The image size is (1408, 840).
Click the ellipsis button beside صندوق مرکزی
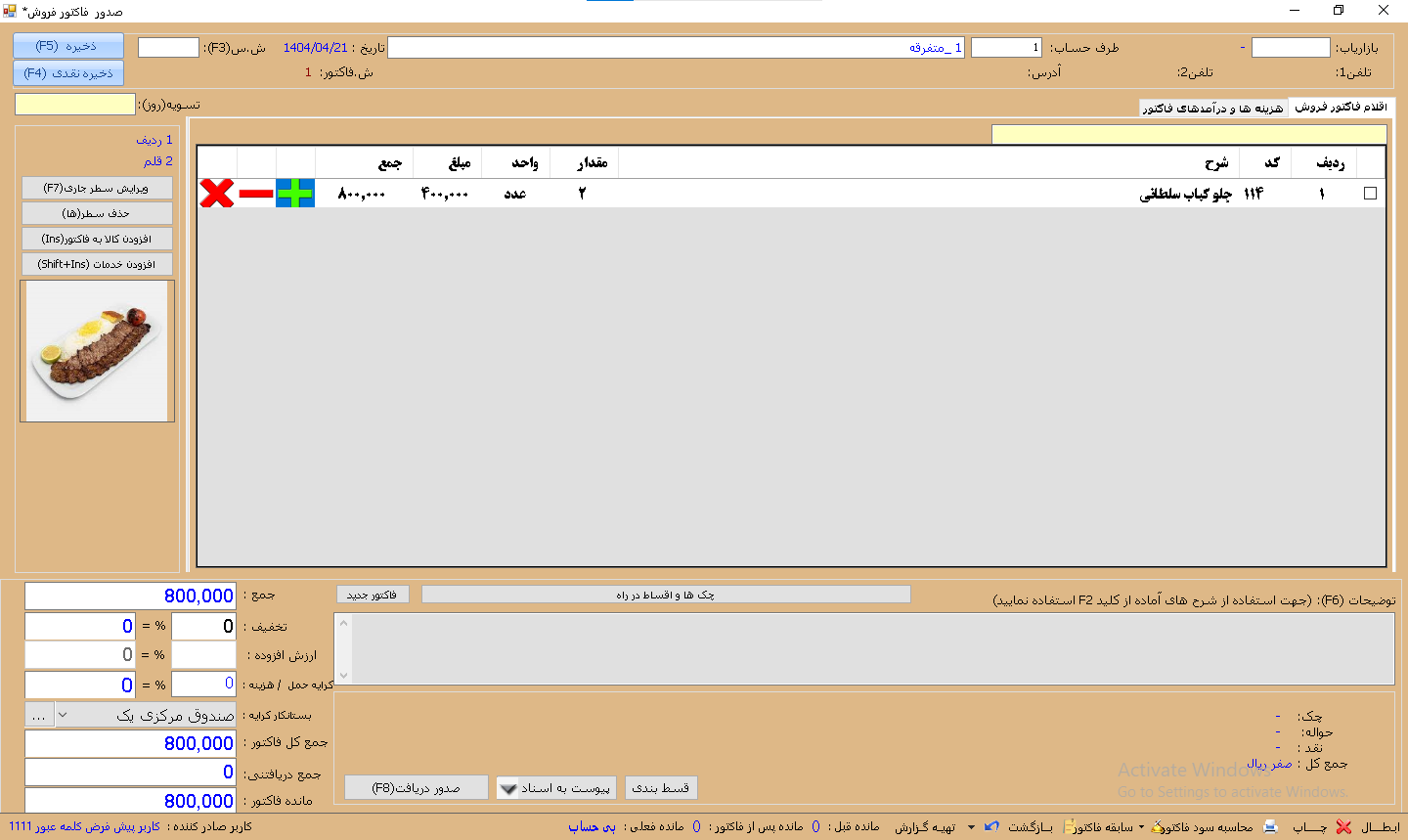click(x=38, y=716)
